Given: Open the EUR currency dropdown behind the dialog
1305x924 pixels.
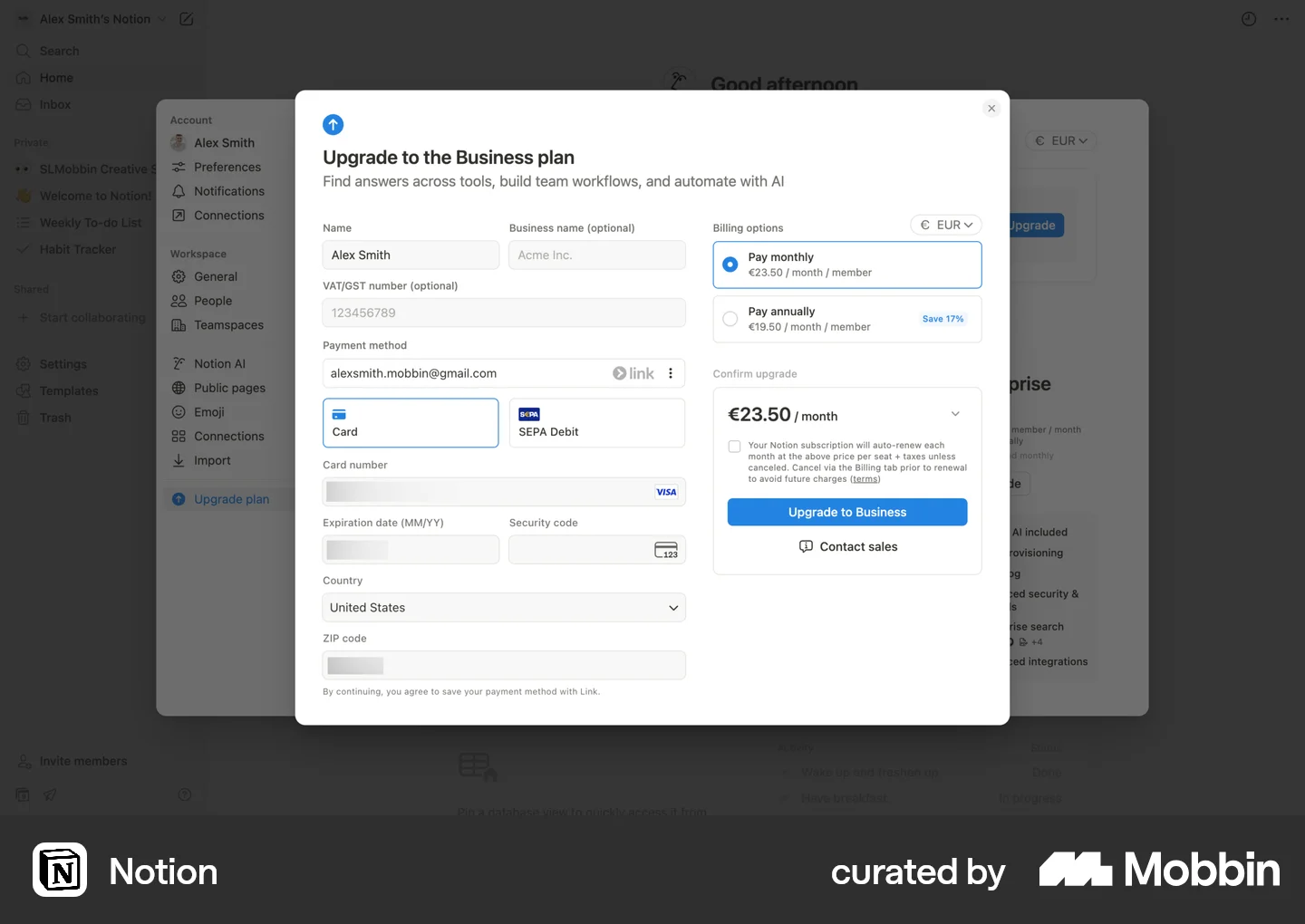Looking at the screenshot, I should [x=1061, y=140].
